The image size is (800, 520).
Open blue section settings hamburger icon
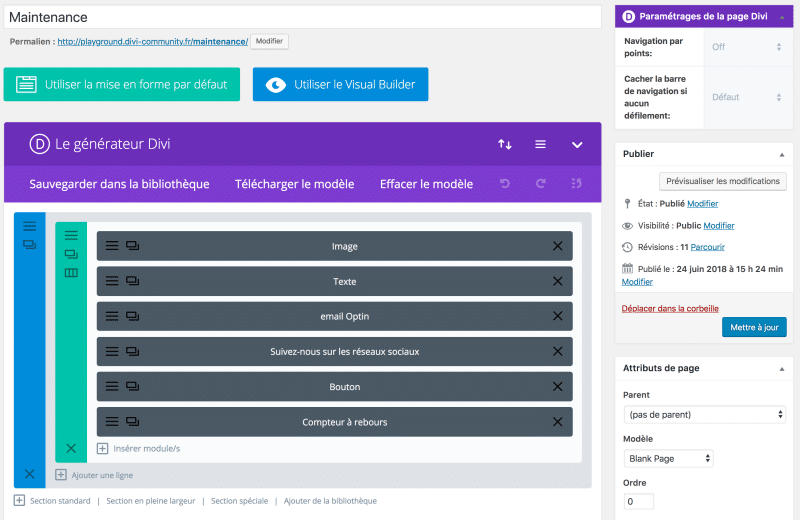(29, 227)
